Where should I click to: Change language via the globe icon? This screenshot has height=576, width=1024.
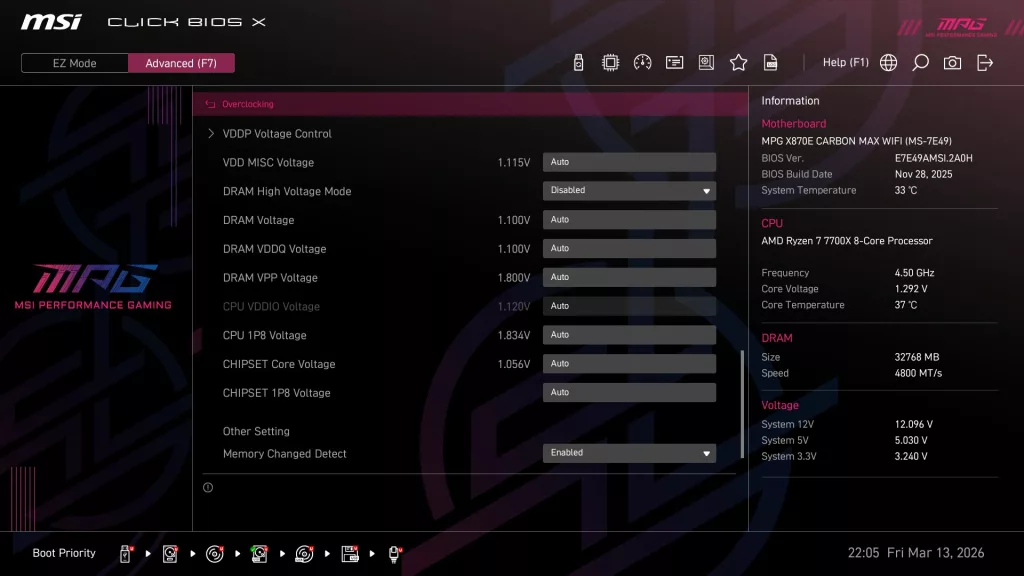coord(888,62)
